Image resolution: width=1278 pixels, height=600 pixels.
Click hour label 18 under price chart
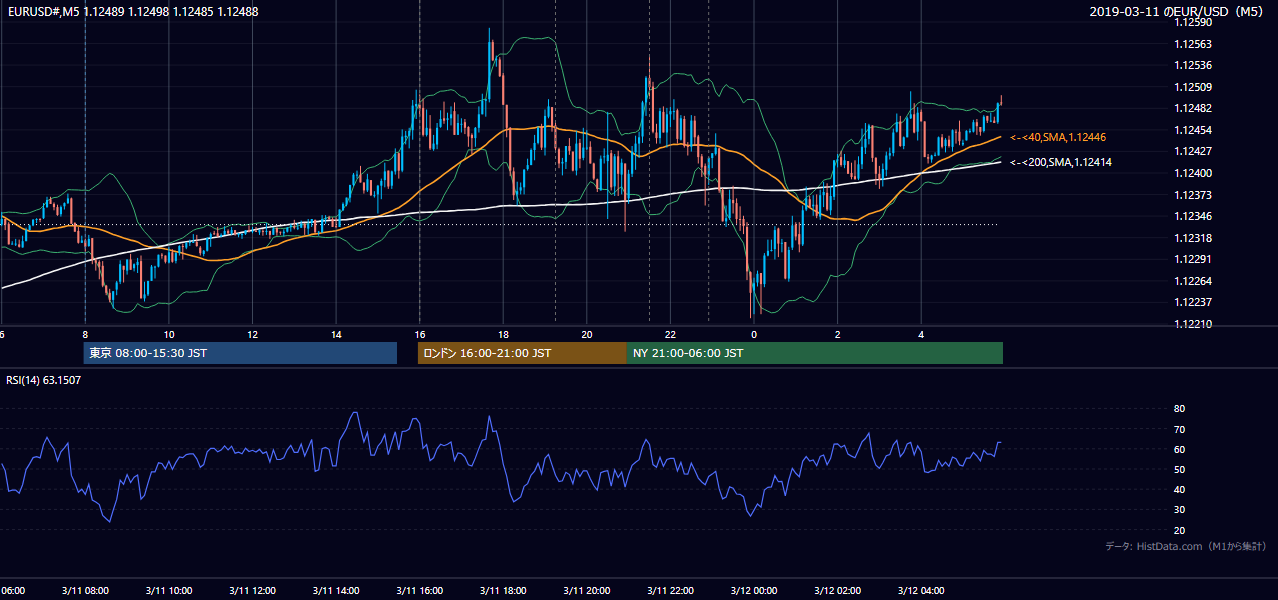tap(504, 334)
